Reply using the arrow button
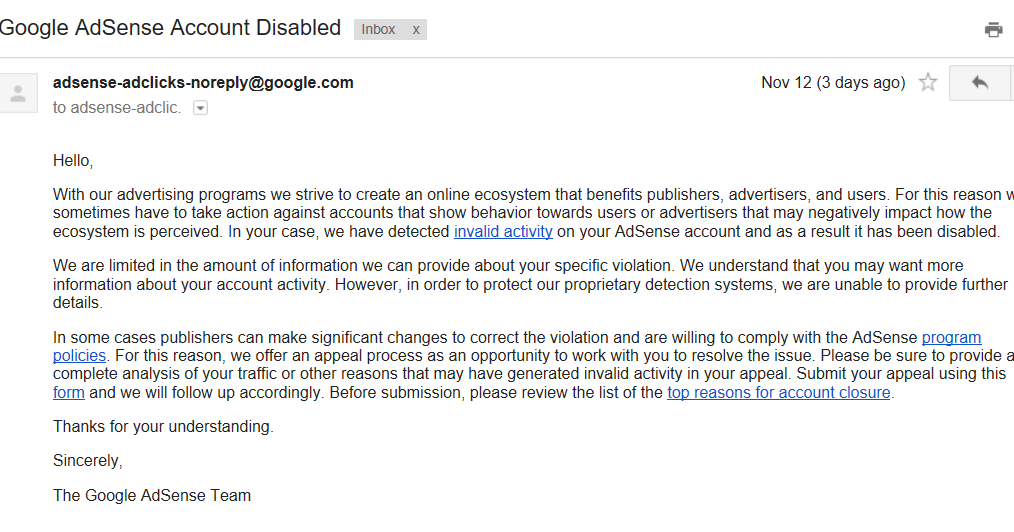Image resolution: width=1014 pixels, height=532 pixels. pos(980,83)
